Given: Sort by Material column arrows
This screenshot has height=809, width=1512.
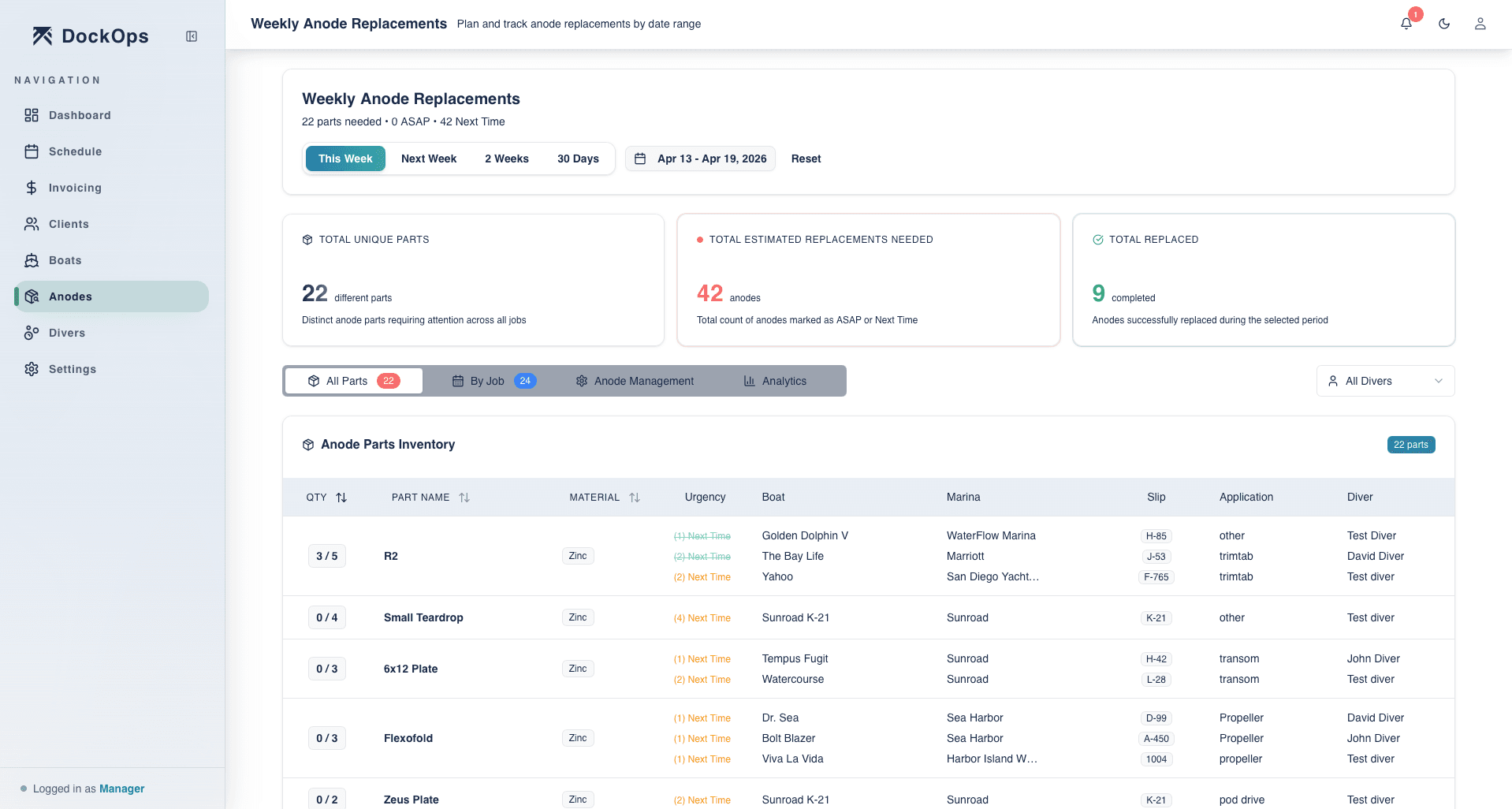Looking at the screenshot, I should click(635, 498).
